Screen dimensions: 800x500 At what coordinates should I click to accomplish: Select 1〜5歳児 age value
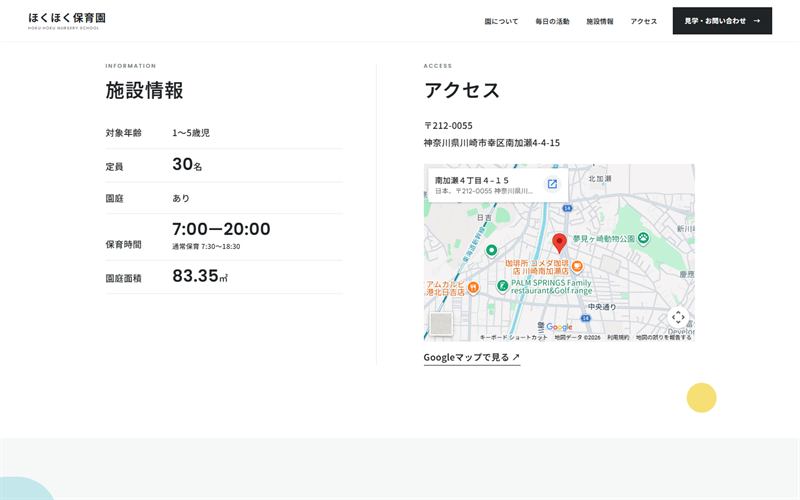click(191, 133)
